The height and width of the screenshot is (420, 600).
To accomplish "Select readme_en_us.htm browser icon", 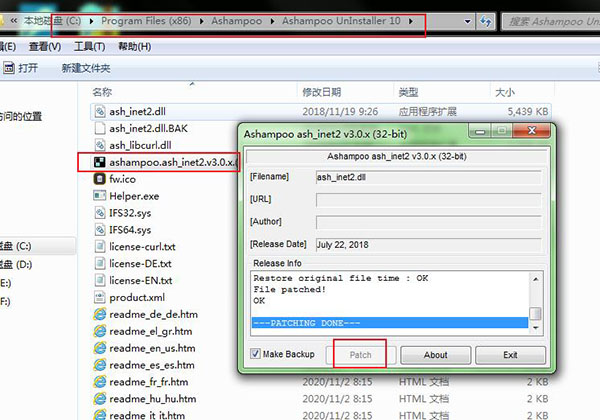I will [x=99, y=348].
